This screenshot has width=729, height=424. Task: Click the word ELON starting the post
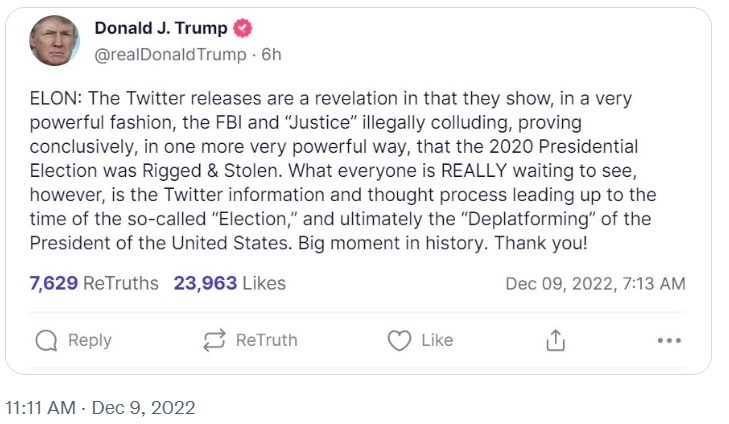pos(54,99)
